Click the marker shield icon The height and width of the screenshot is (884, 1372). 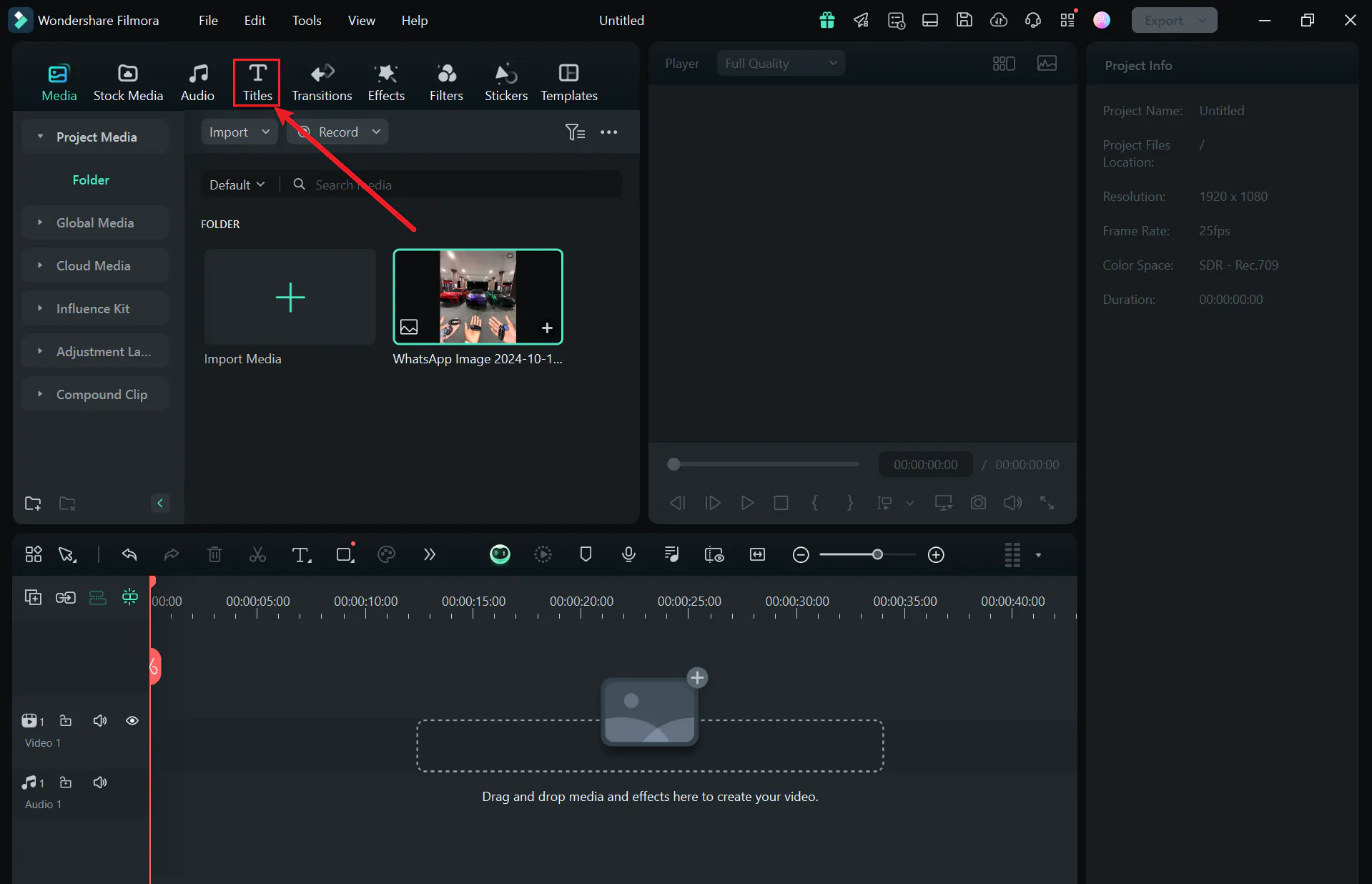click(x=586, y=554)
